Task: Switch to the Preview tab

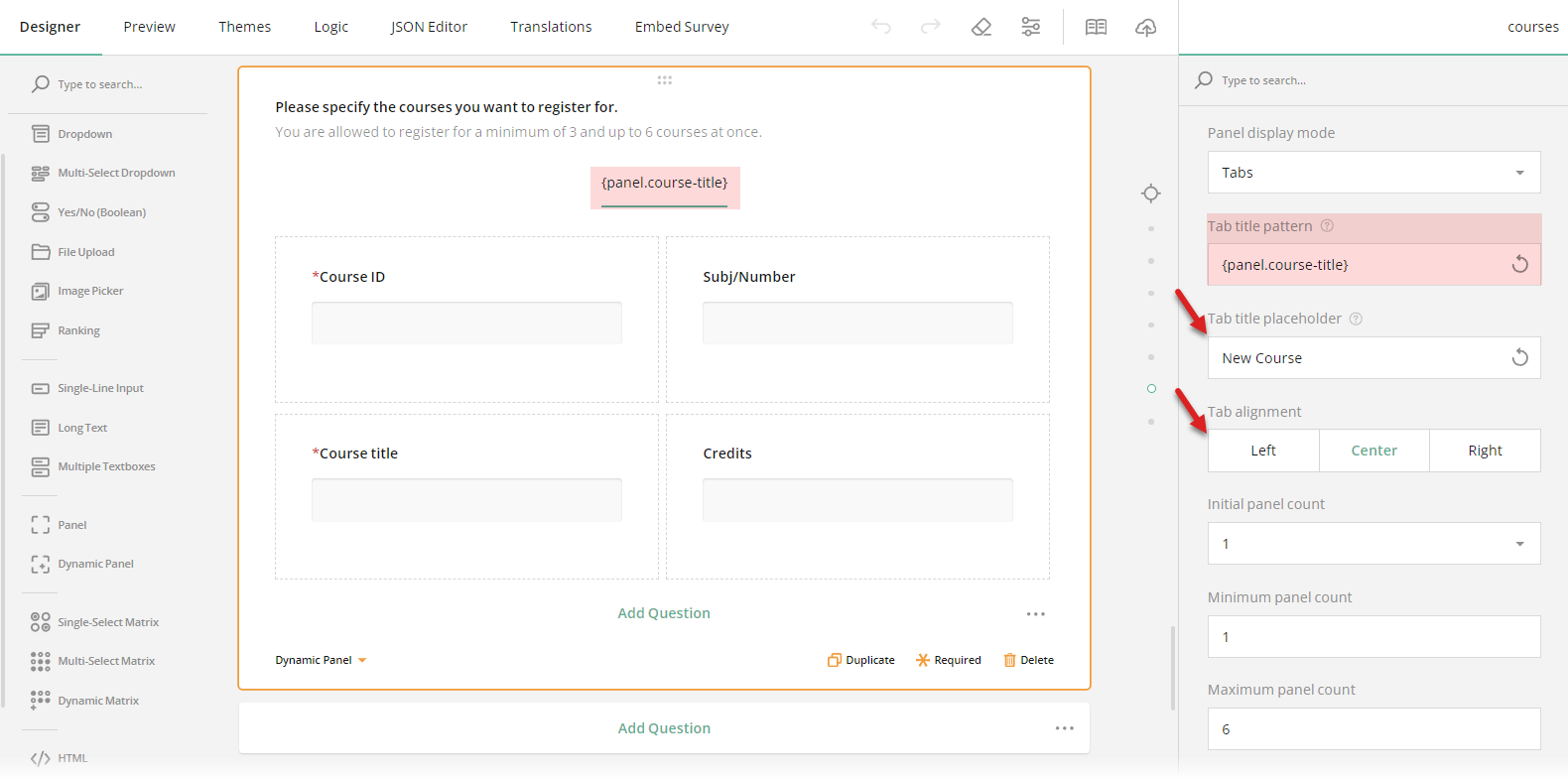Action: point(149,27)
